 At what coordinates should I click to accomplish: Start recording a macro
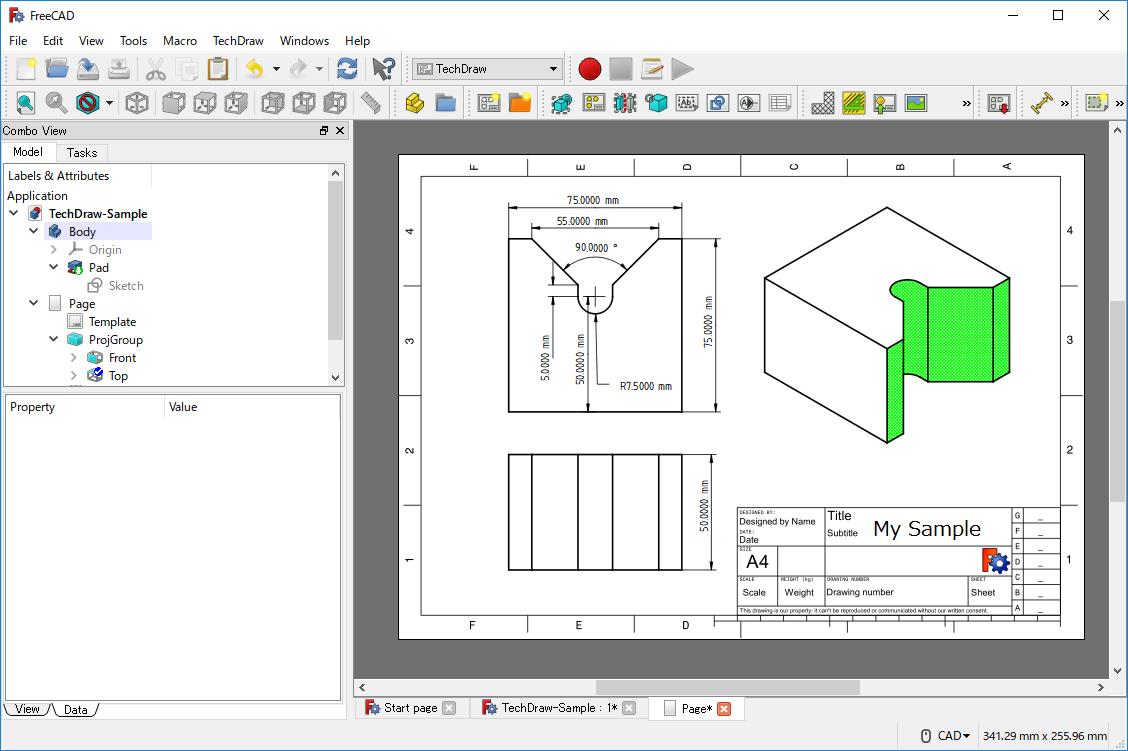point(589,68)
